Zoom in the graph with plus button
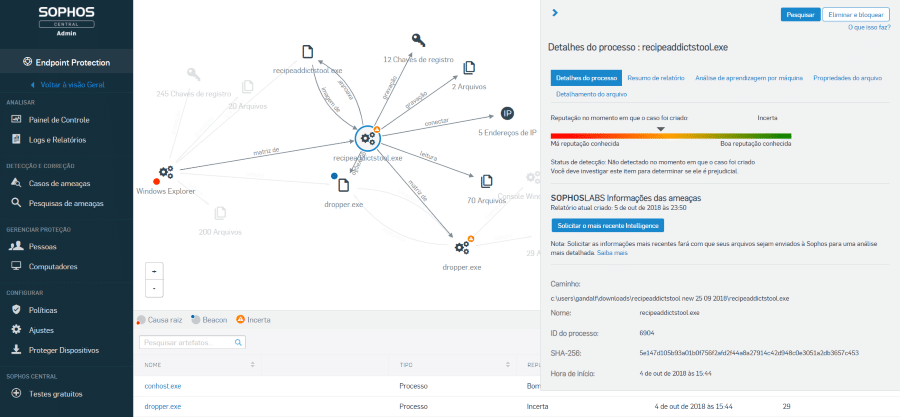 155,271
